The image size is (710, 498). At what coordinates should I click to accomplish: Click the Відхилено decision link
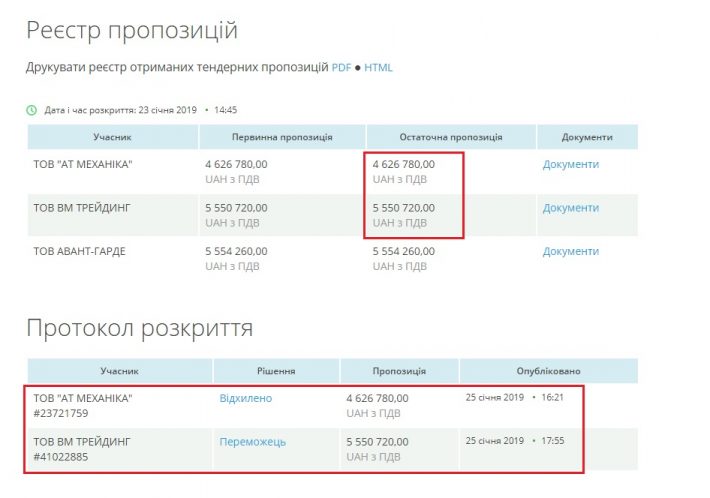246,398
